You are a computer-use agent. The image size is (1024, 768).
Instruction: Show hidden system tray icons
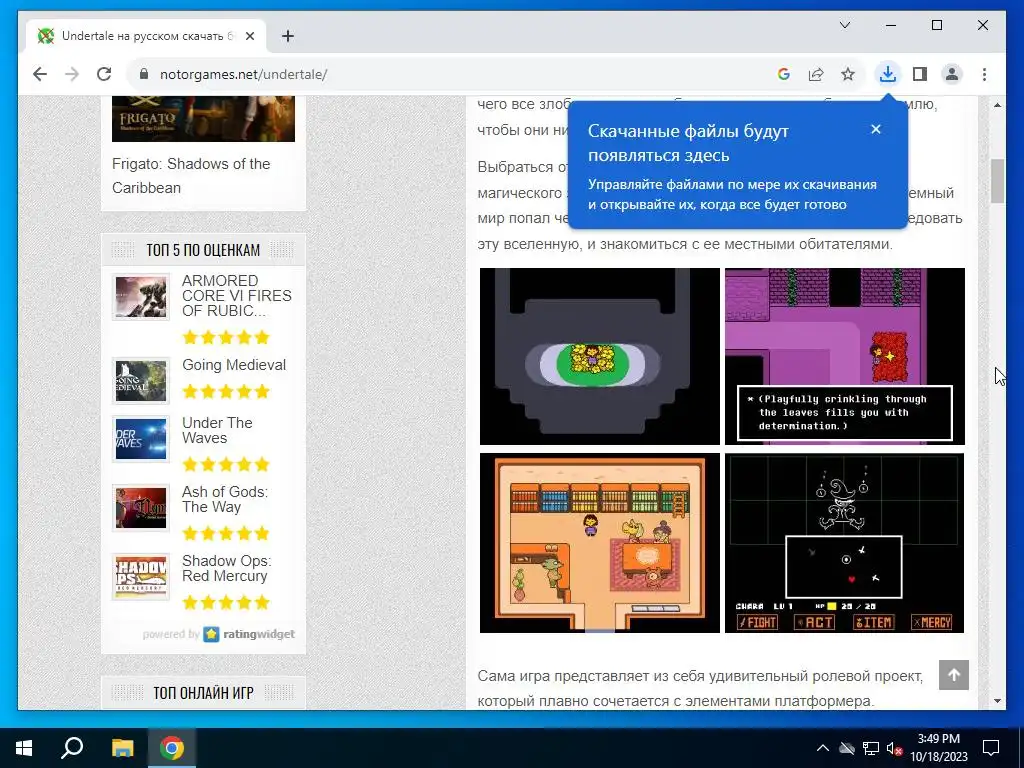823,748
